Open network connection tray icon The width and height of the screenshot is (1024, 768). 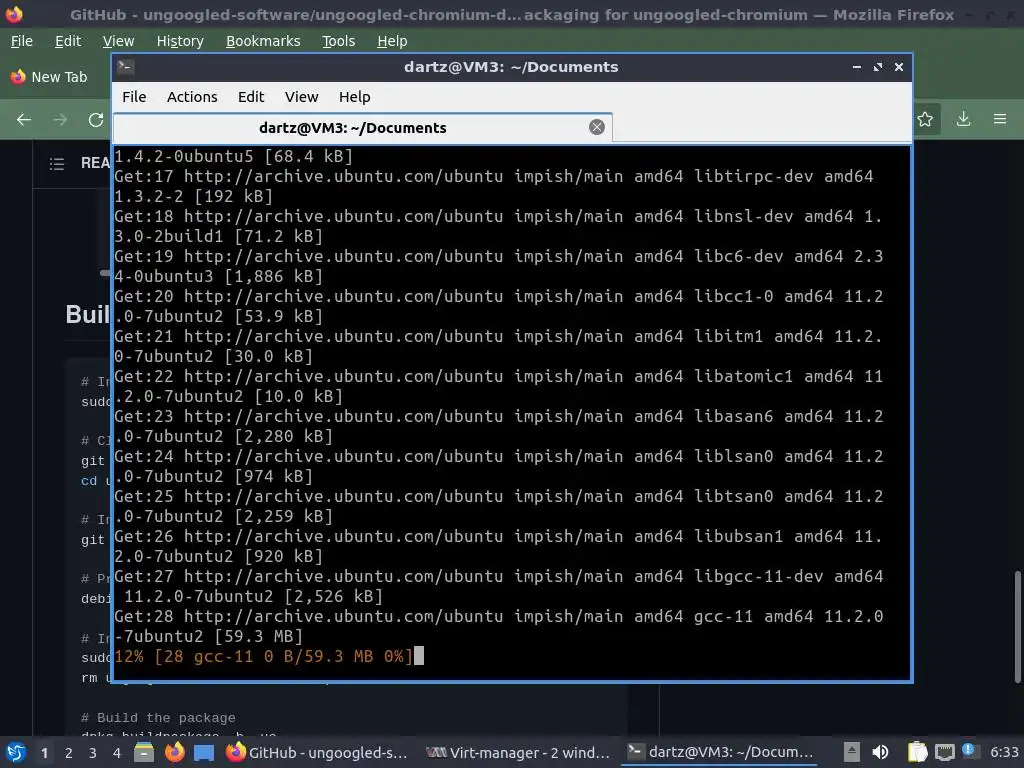(x=944, y=753)
